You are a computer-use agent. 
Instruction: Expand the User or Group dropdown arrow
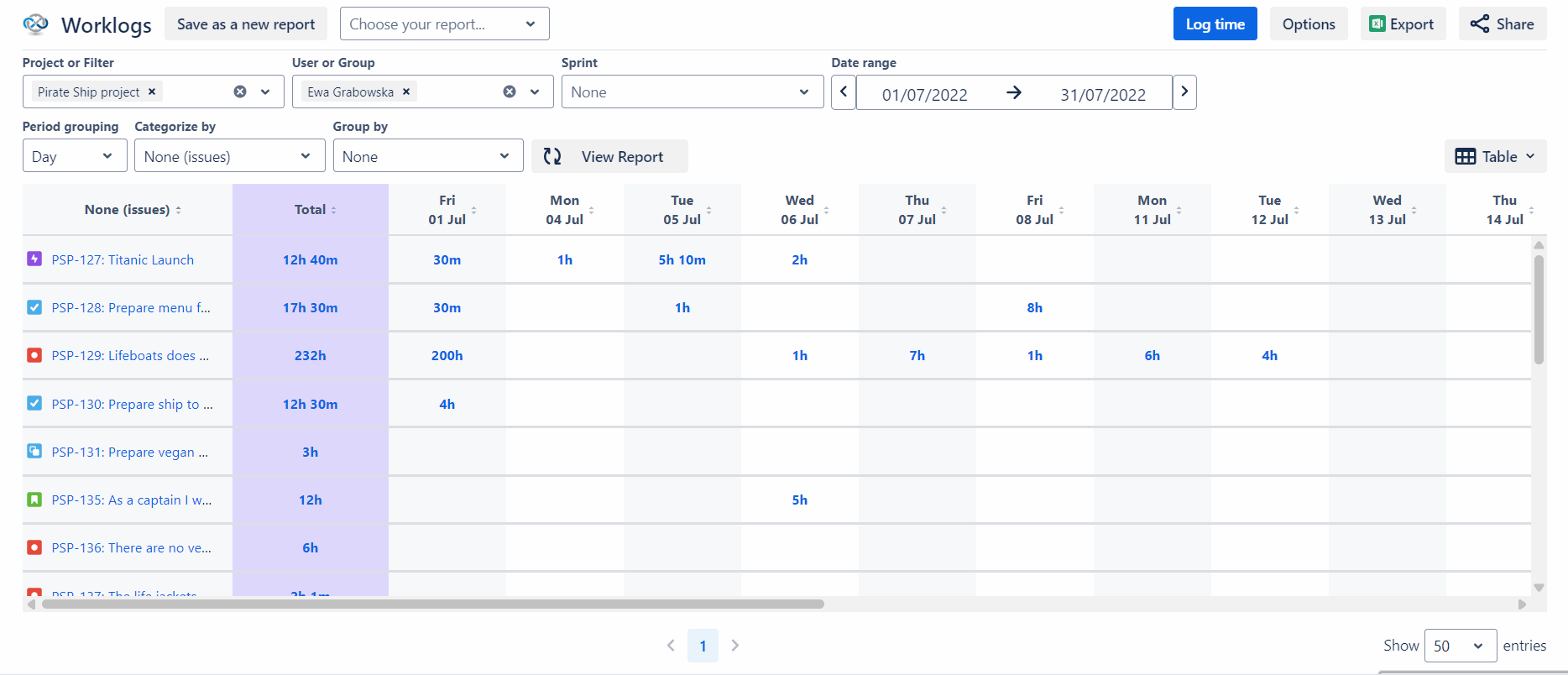point(535,92)
